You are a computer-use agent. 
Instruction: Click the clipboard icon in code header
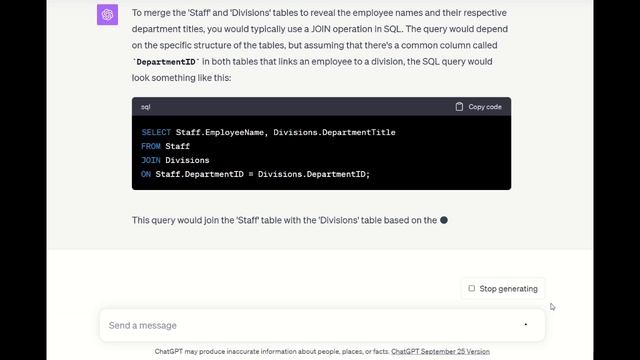pyautogui.click(x=459, y=107)
